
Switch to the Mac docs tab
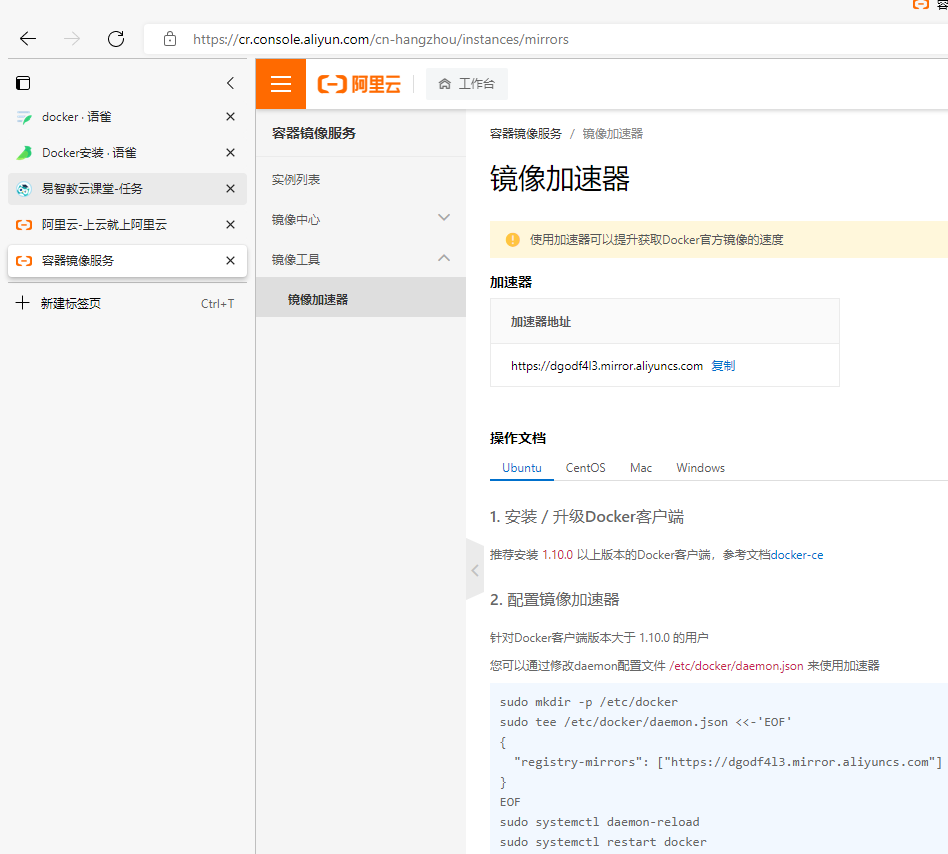click(x=641, y=468)
